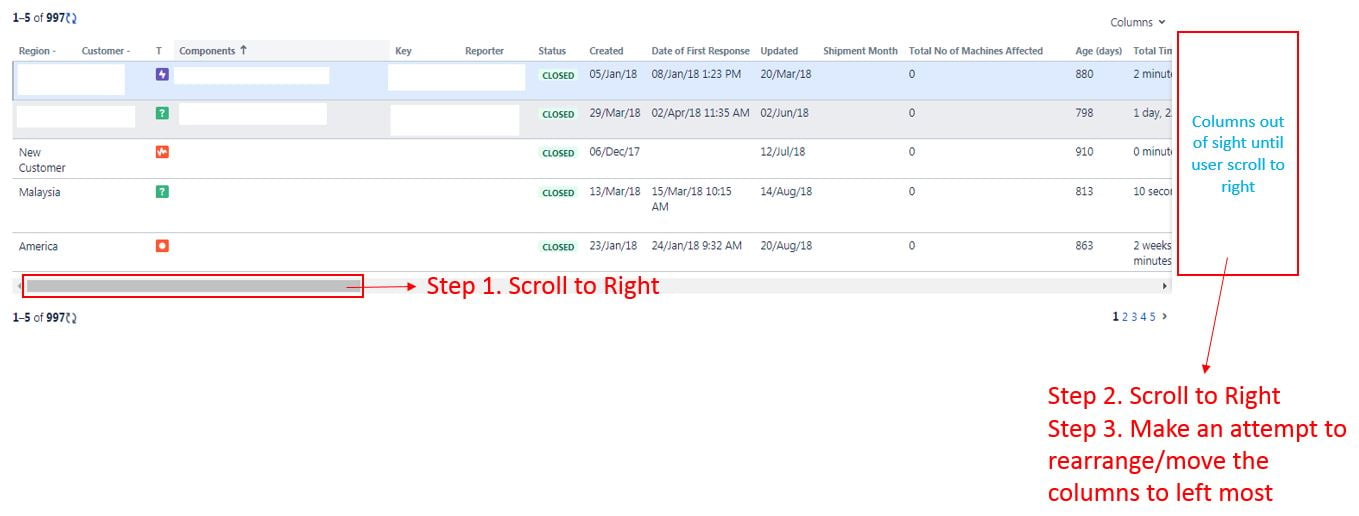Select the Malaysia region cell
Screen dimensions: 1359x516
(40, 192)
